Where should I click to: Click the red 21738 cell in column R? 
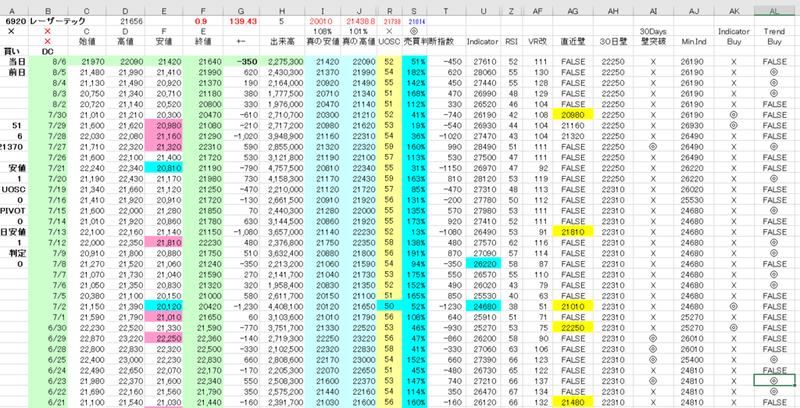point(389,21)
